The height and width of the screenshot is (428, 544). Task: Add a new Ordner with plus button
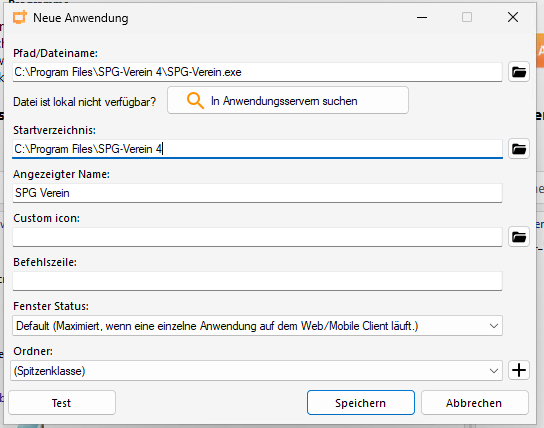click(x=519, y=370)
